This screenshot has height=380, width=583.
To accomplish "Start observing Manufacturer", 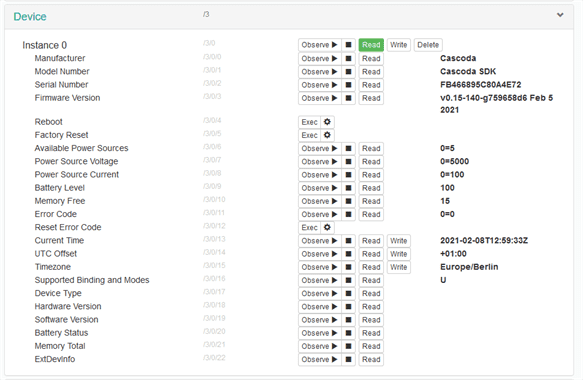I will point(319,59).
